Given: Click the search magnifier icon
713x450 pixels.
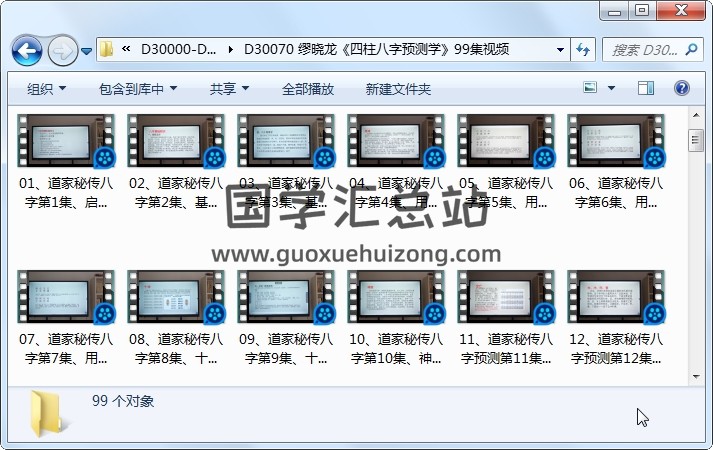Looking at the screenshot, I should pyautogui.click(x=691, y=49).
